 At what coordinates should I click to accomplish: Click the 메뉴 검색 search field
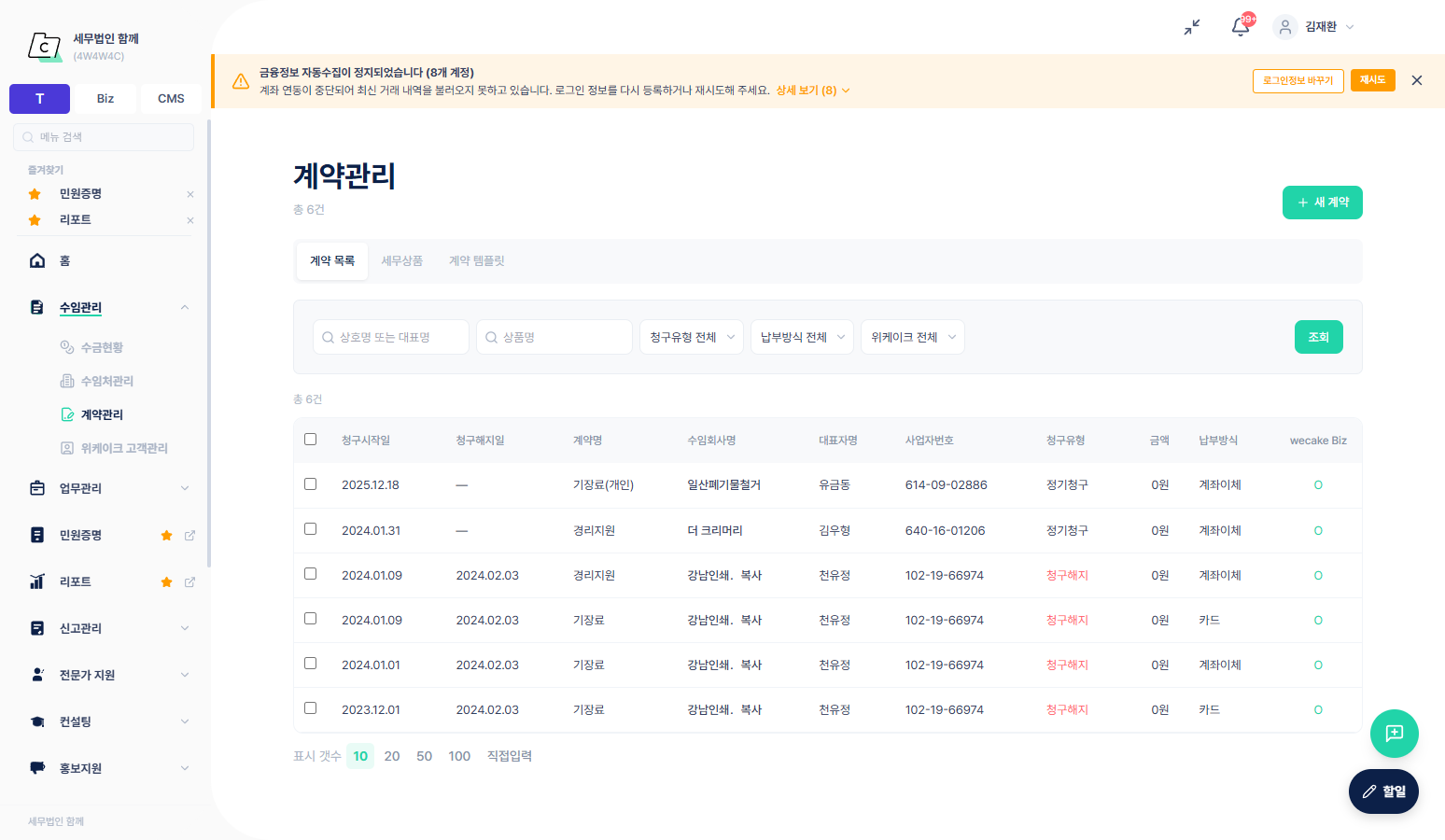pos(104,137)
